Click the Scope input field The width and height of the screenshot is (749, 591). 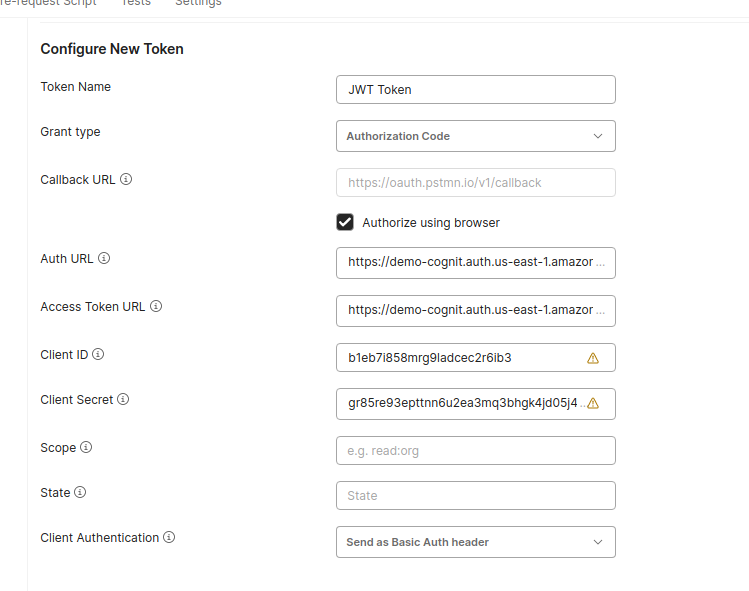coord(475,451)
